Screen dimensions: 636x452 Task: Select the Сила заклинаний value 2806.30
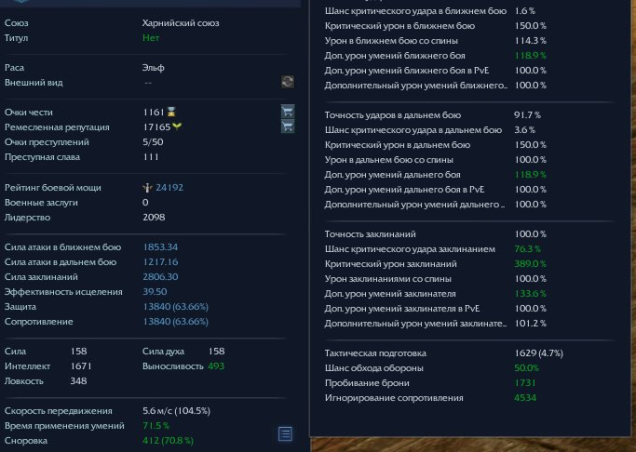click(x=160, y=276)
